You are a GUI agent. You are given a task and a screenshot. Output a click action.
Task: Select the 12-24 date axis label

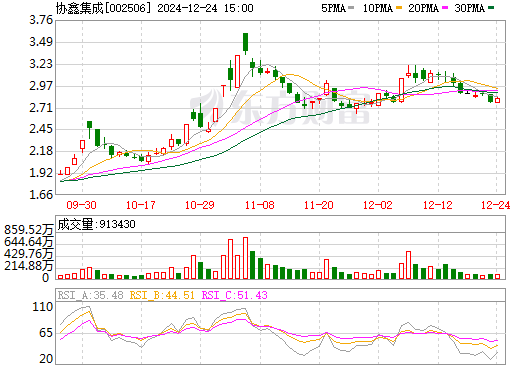(496, 205)
